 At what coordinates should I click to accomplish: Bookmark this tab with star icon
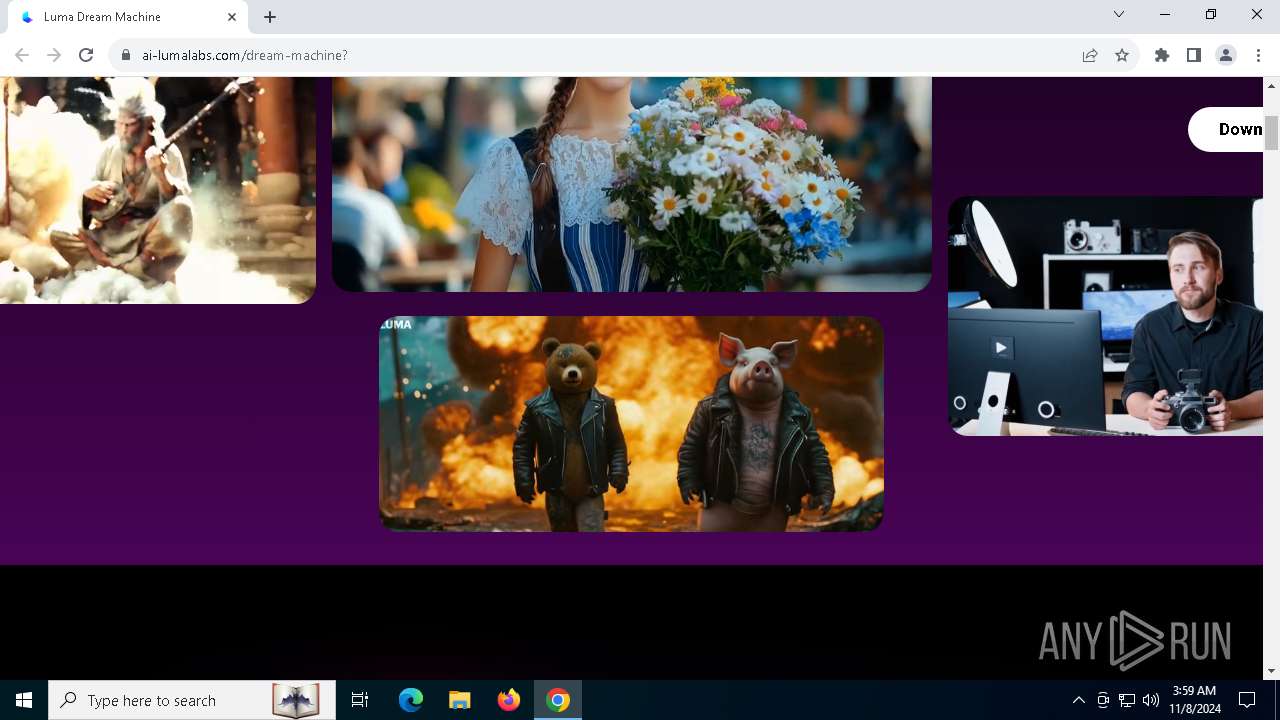(1122, 55)
